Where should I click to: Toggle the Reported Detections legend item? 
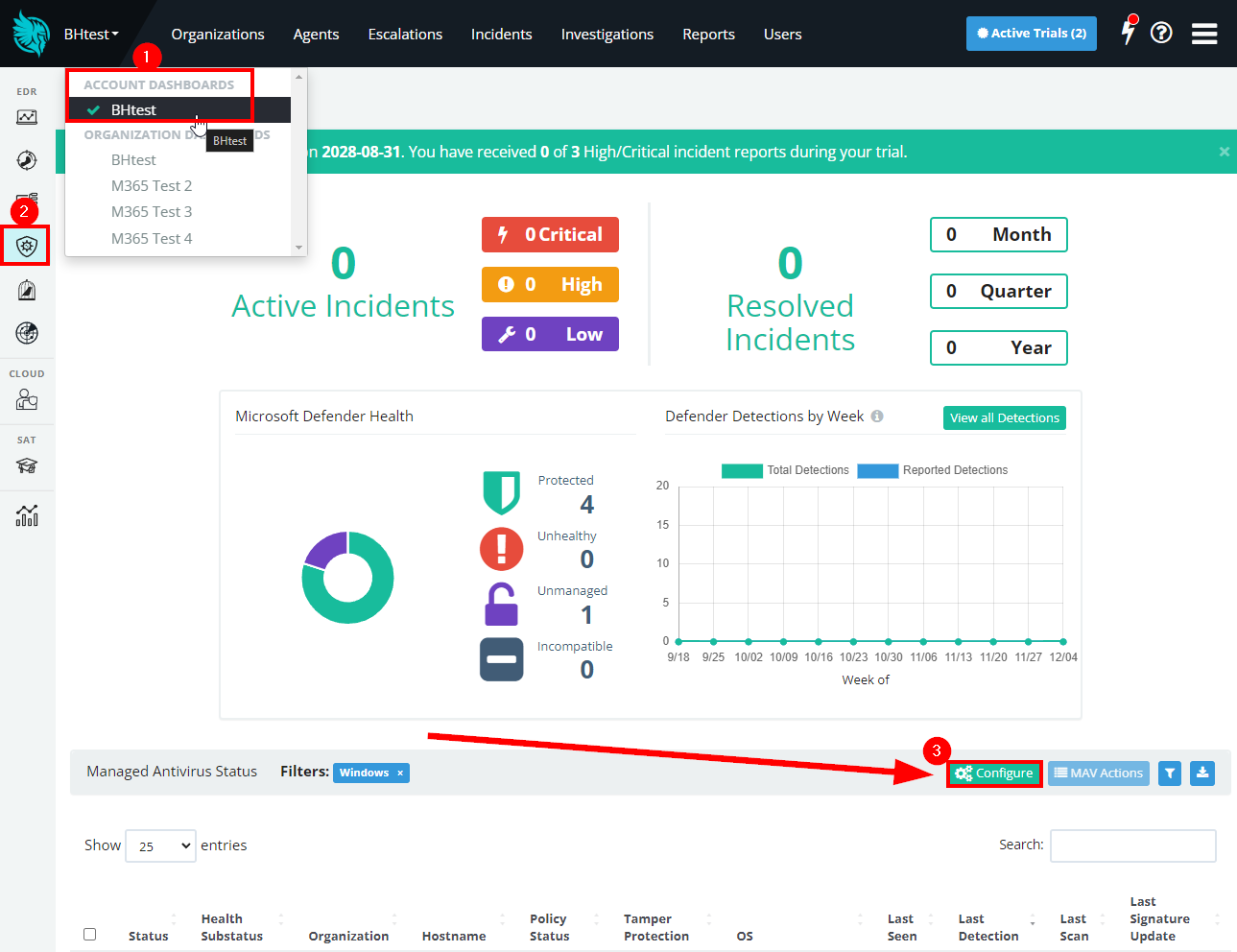coord(932,470)
